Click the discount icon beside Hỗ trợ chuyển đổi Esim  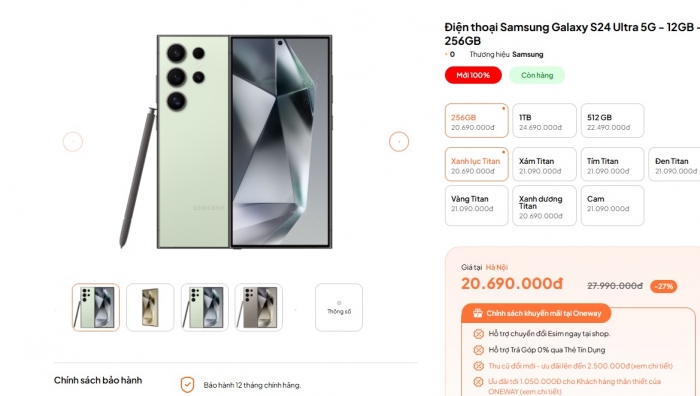pyautogui.click(x=478, y=333)
